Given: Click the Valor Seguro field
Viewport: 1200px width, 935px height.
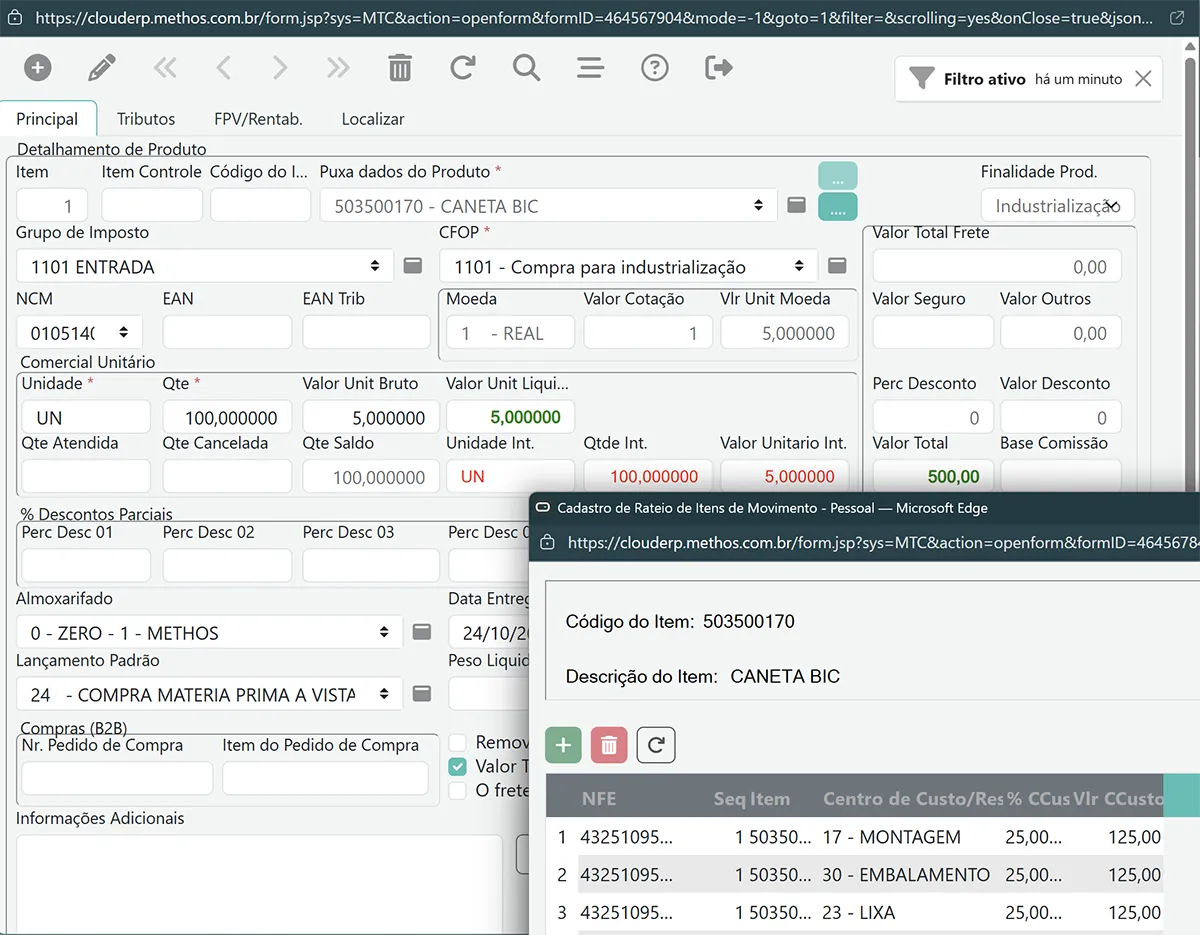Looking at the screenshot, I should coord(933,332).
